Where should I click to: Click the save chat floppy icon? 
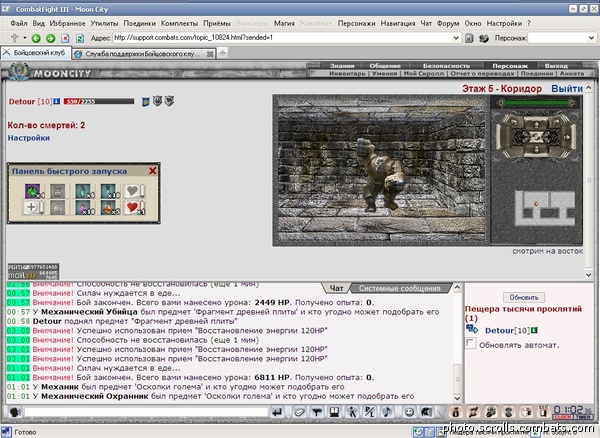coord(334,412)
